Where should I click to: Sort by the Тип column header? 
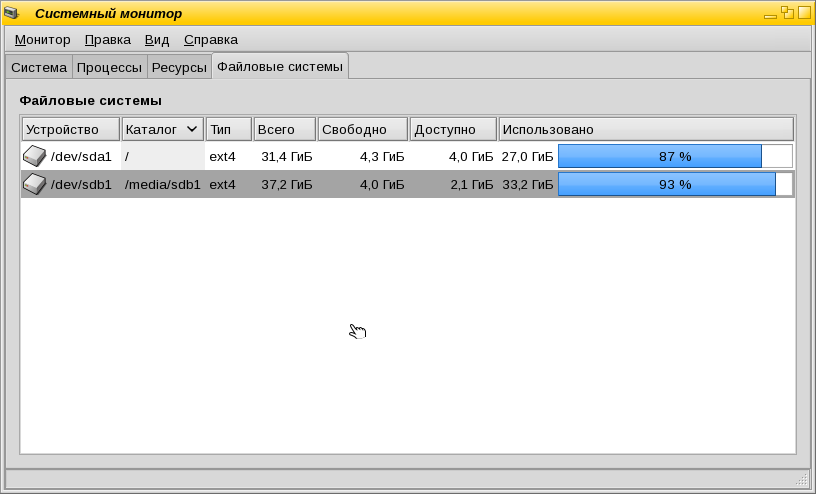228,129
